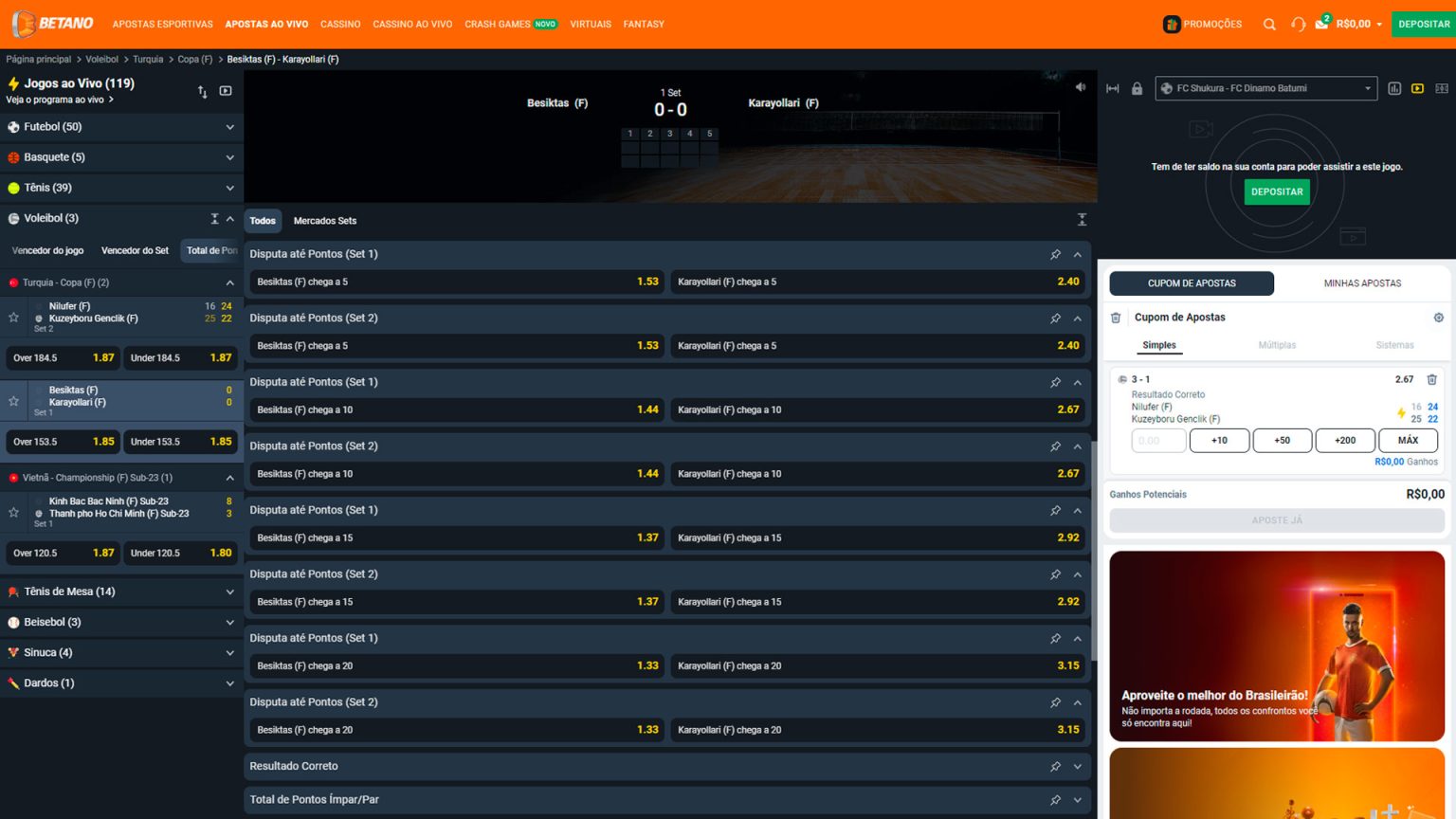Favorite the Kinh Bac Bac Ninh match star

pos(13,513)
